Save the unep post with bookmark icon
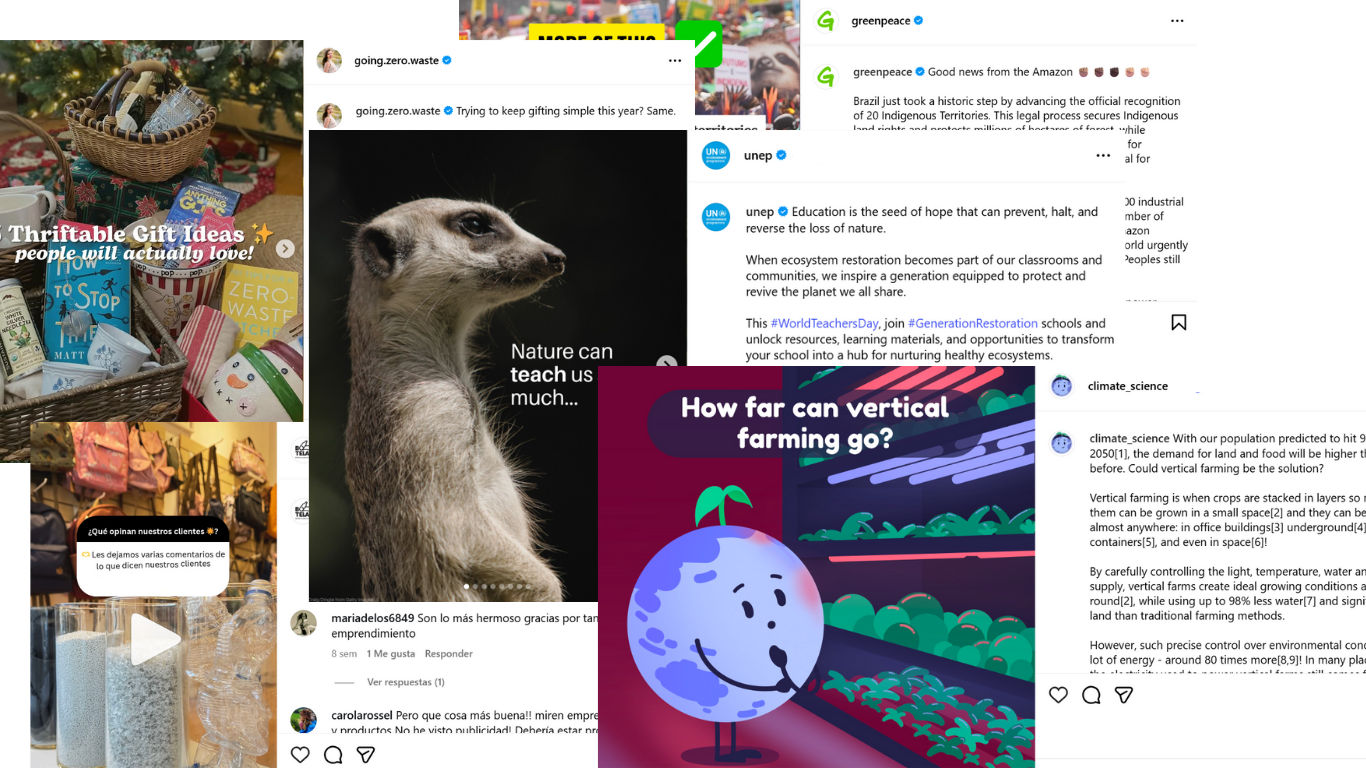 click(1179, 322)
